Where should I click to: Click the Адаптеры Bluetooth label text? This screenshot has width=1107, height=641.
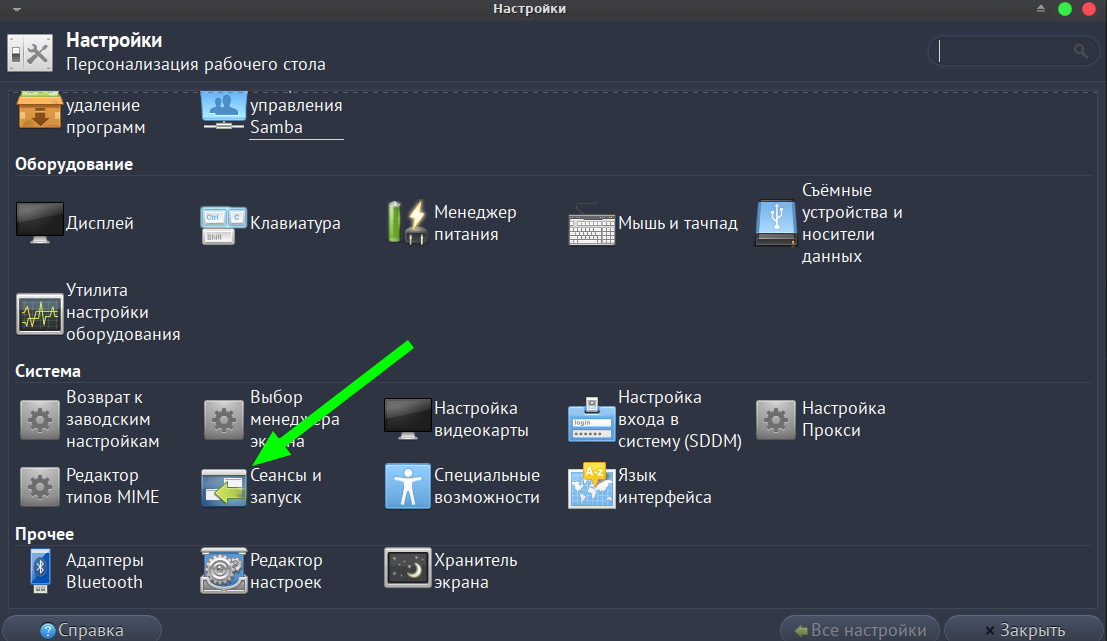tap(104, 571)
